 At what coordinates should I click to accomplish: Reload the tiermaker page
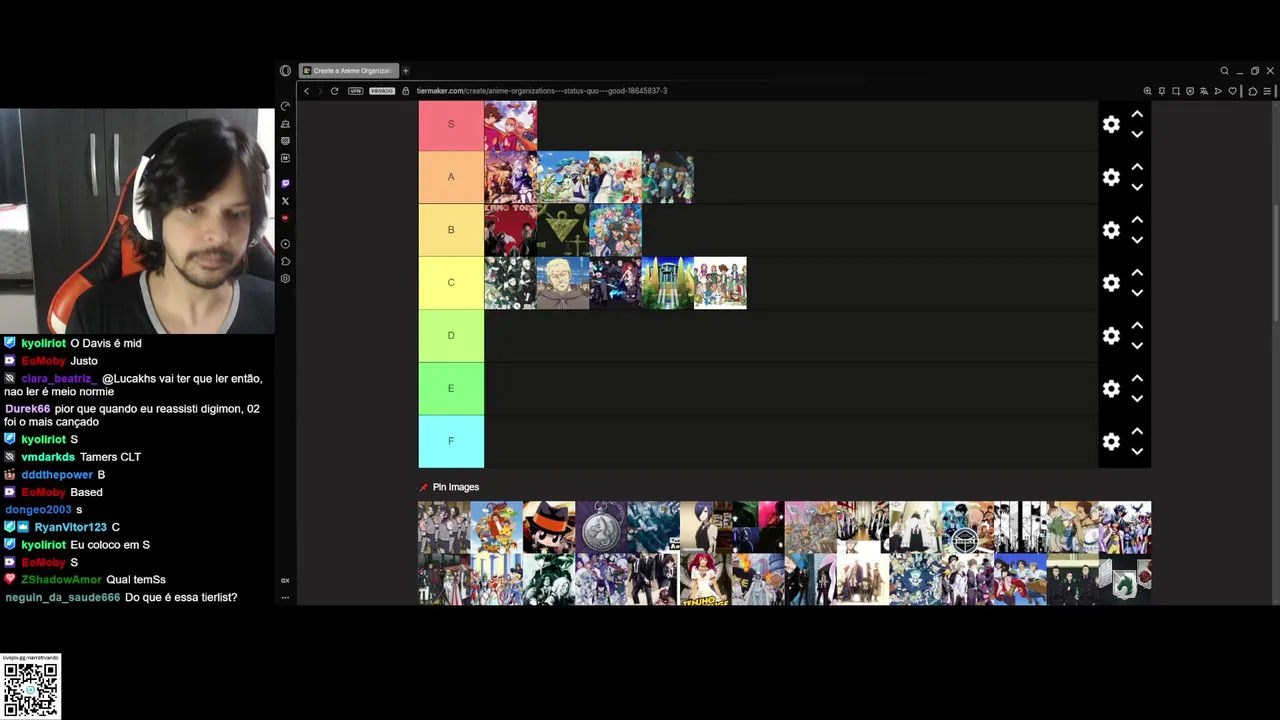click(334, 91)
